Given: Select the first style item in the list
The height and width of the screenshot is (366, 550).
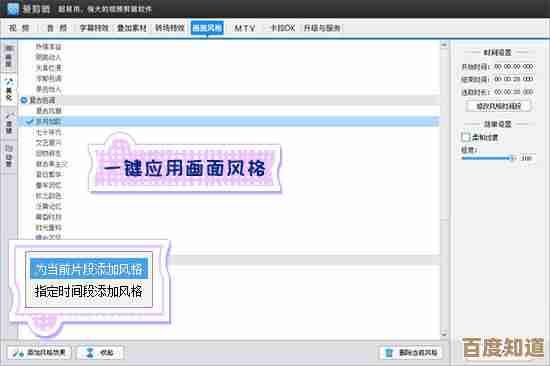Looking at the screenshot, I should (49, 47).
